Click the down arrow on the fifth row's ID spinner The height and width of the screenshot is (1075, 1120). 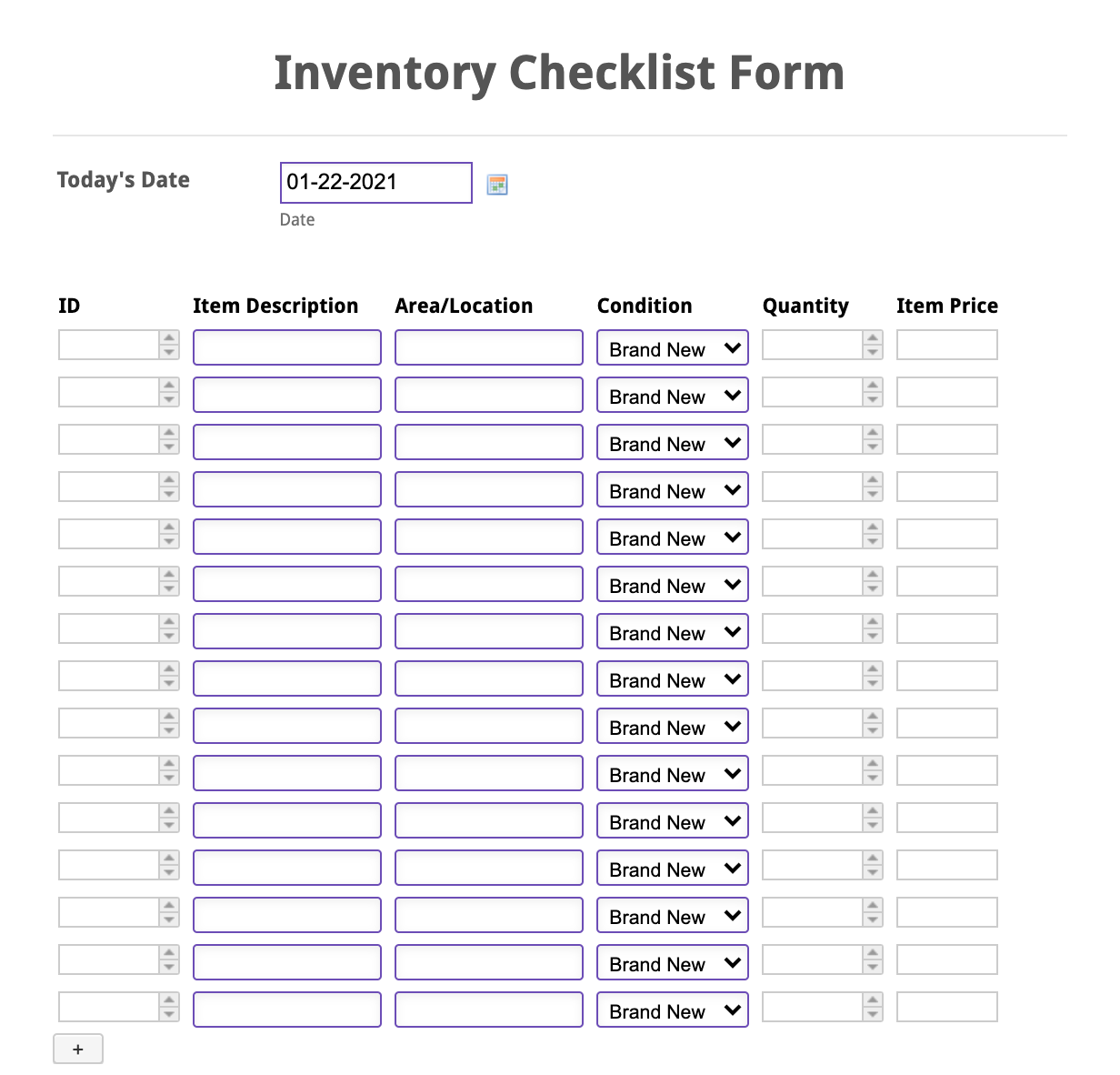[170, 539]
